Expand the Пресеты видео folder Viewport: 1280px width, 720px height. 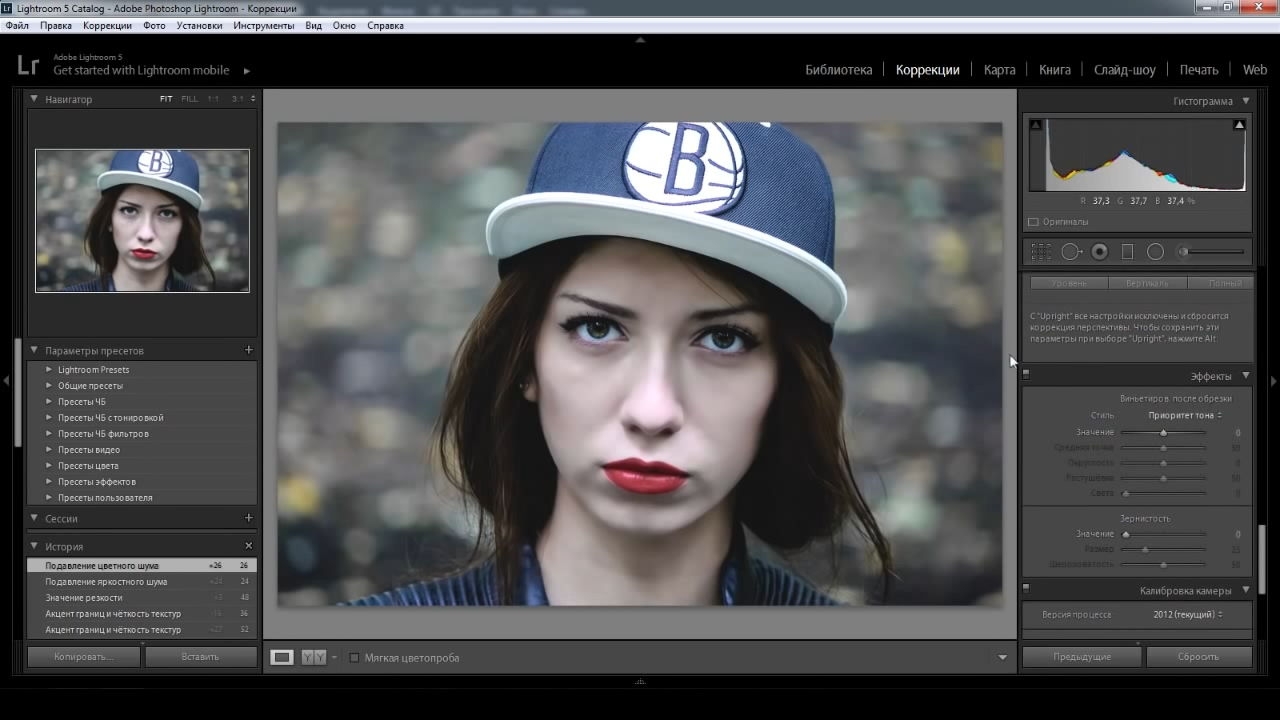click(48, 450)
